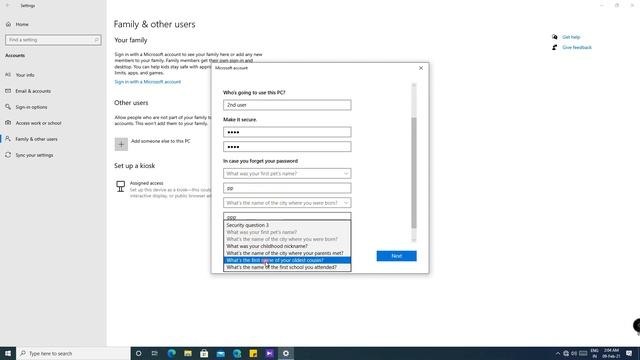640x360 pixels.
Task: Open File Explorer from the taskbar
Action: pos(188,353)
